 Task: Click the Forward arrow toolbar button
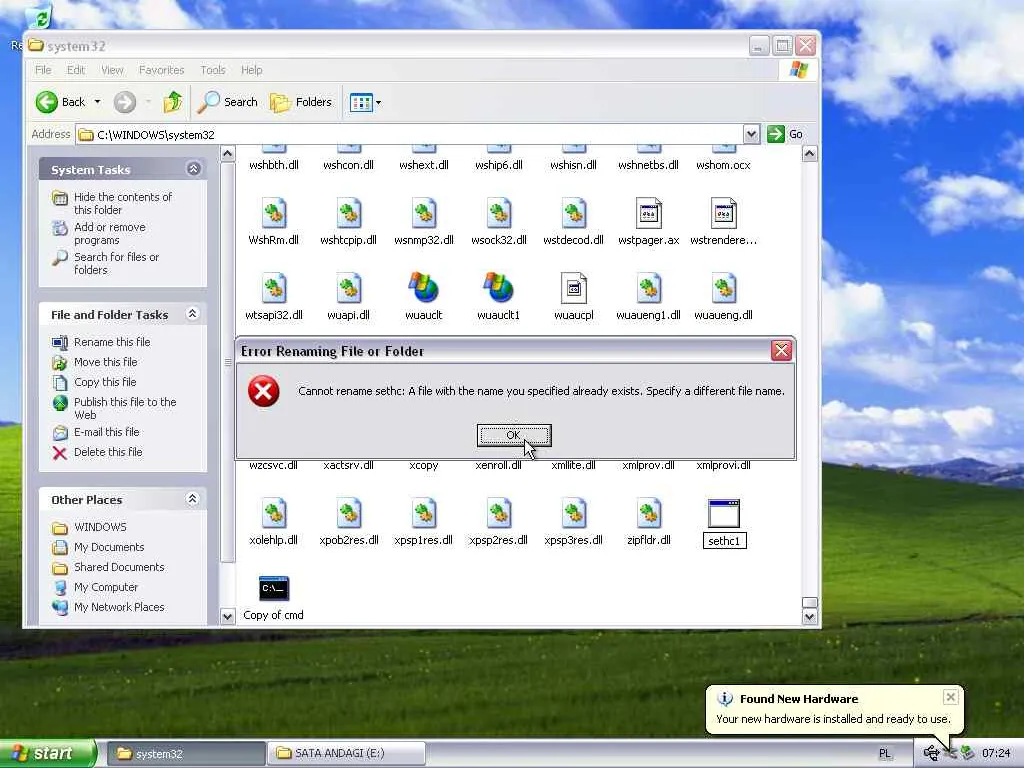tap(125, 102)
